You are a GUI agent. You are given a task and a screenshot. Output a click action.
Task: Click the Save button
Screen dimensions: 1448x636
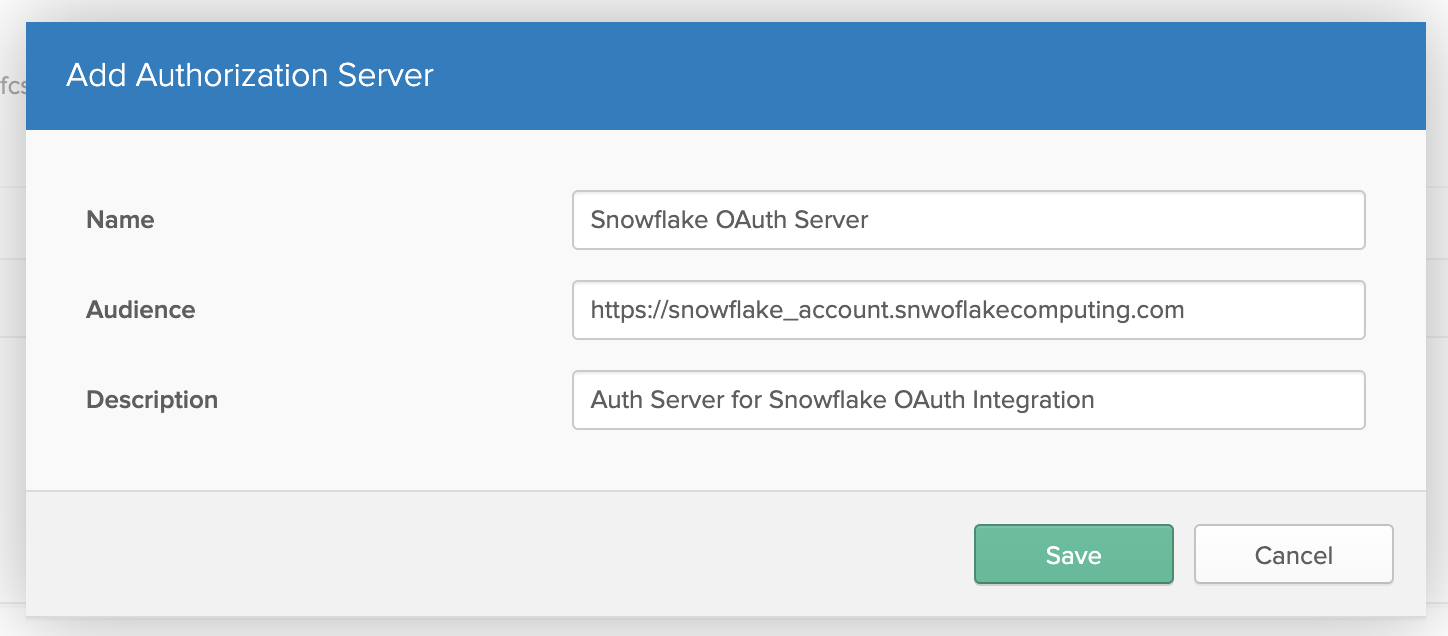1073,554
